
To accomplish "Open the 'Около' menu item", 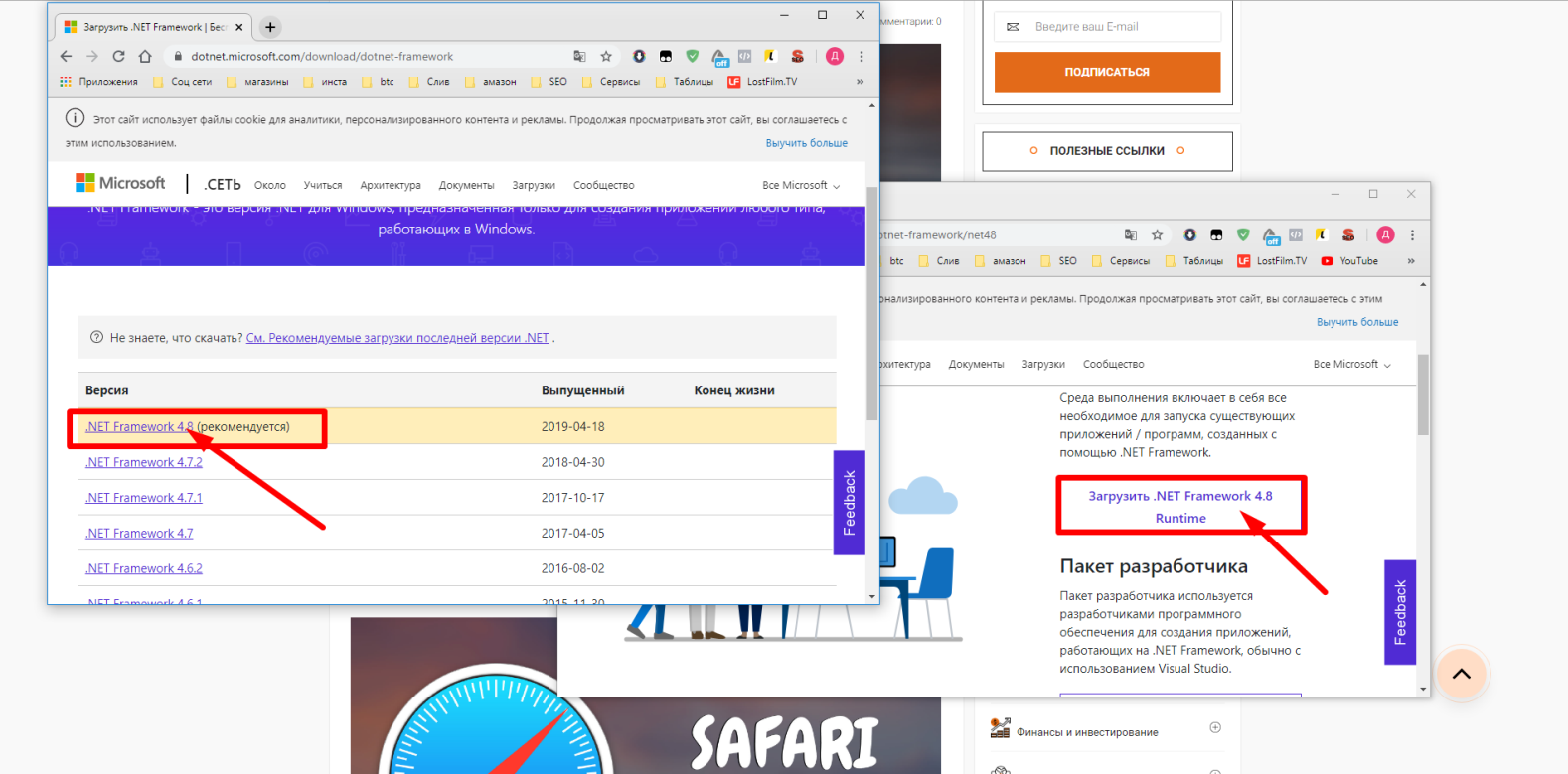I will [270, 185].
